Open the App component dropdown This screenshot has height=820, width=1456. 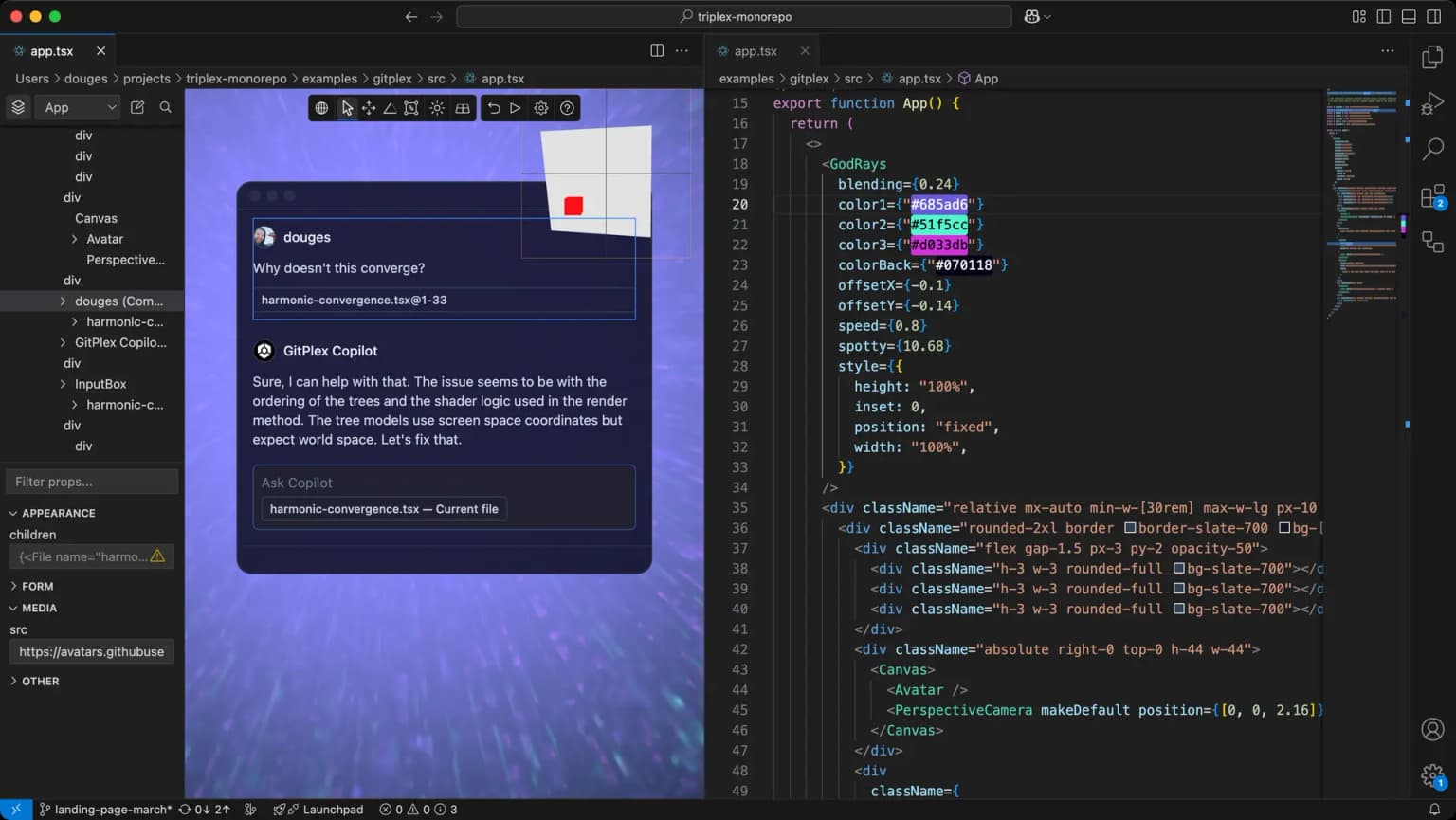tap(80, 107)
